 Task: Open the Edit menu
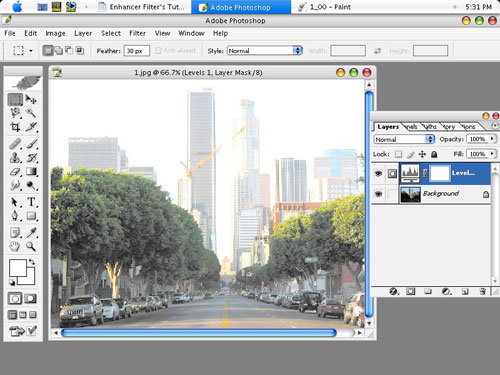pyautogui.click(x=30, y=33)
